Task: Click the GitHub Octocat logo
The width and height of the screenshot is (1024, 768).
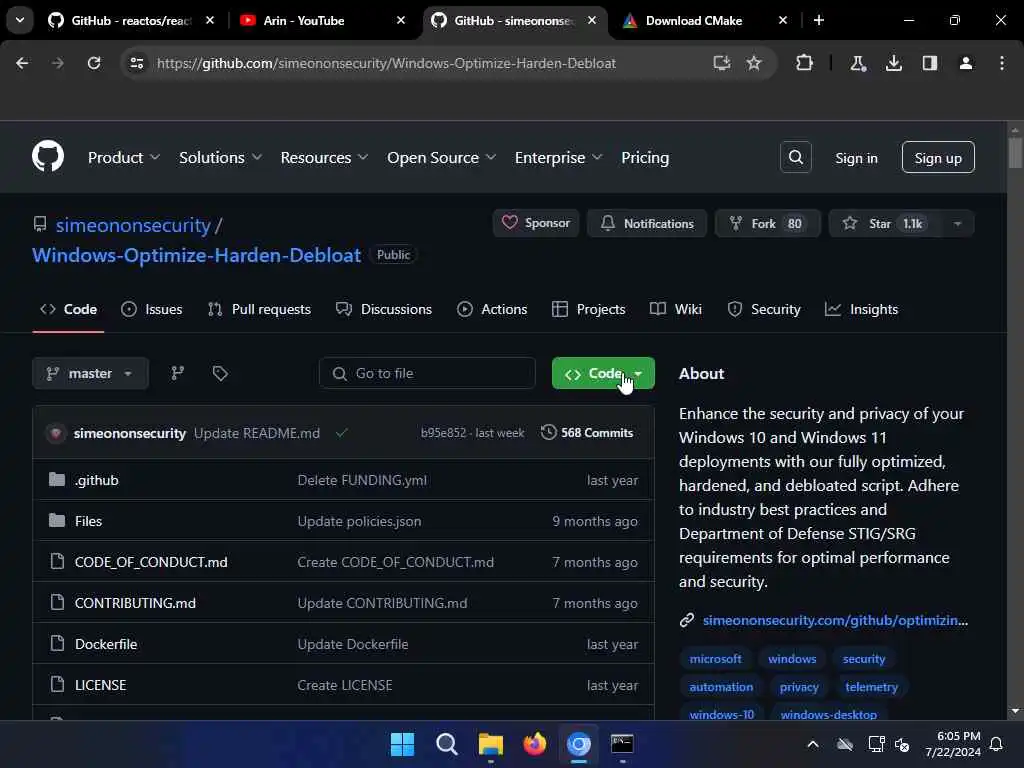Action: [48, 157]
